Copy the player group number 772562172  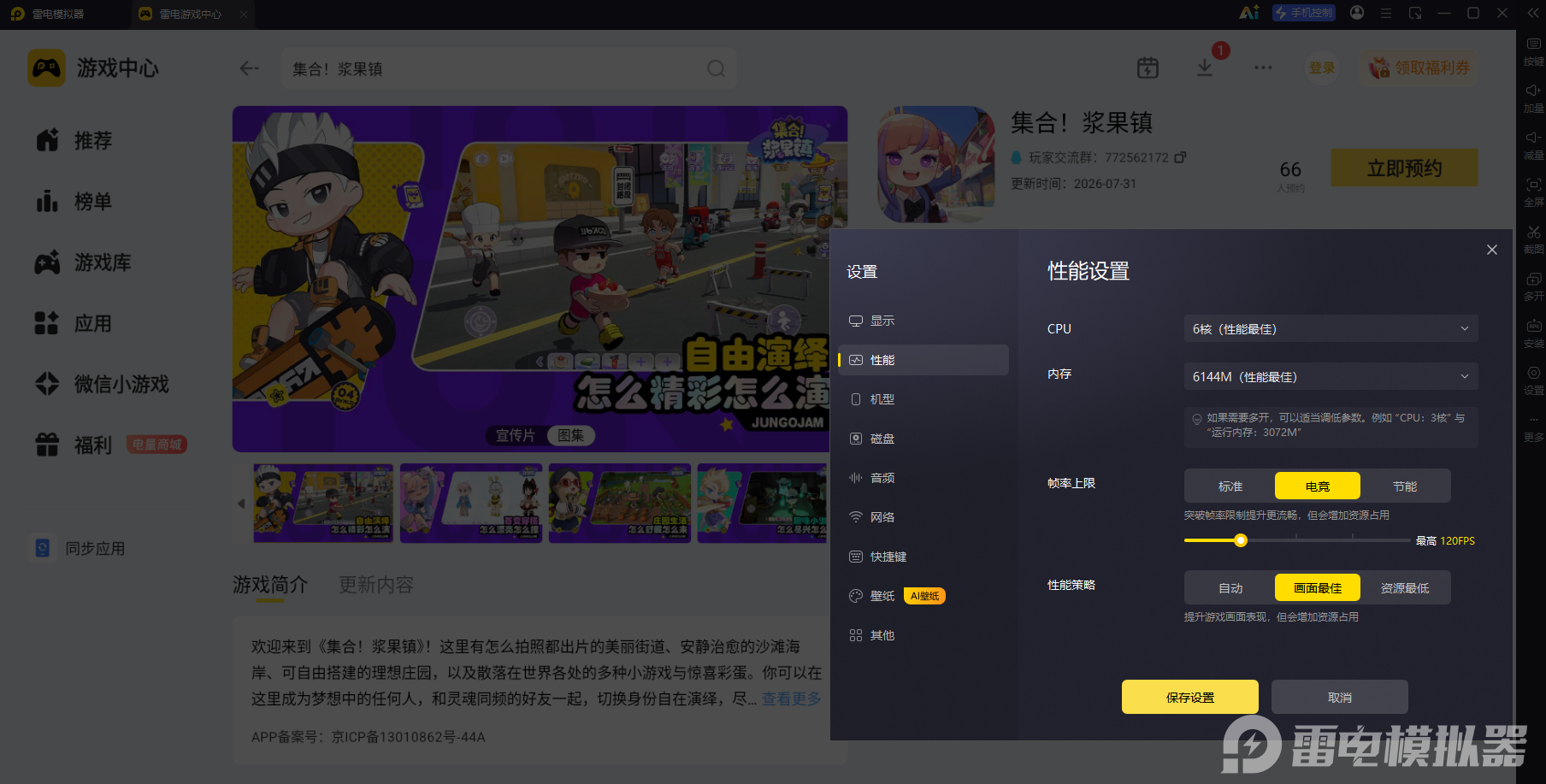coord(1180,157)
